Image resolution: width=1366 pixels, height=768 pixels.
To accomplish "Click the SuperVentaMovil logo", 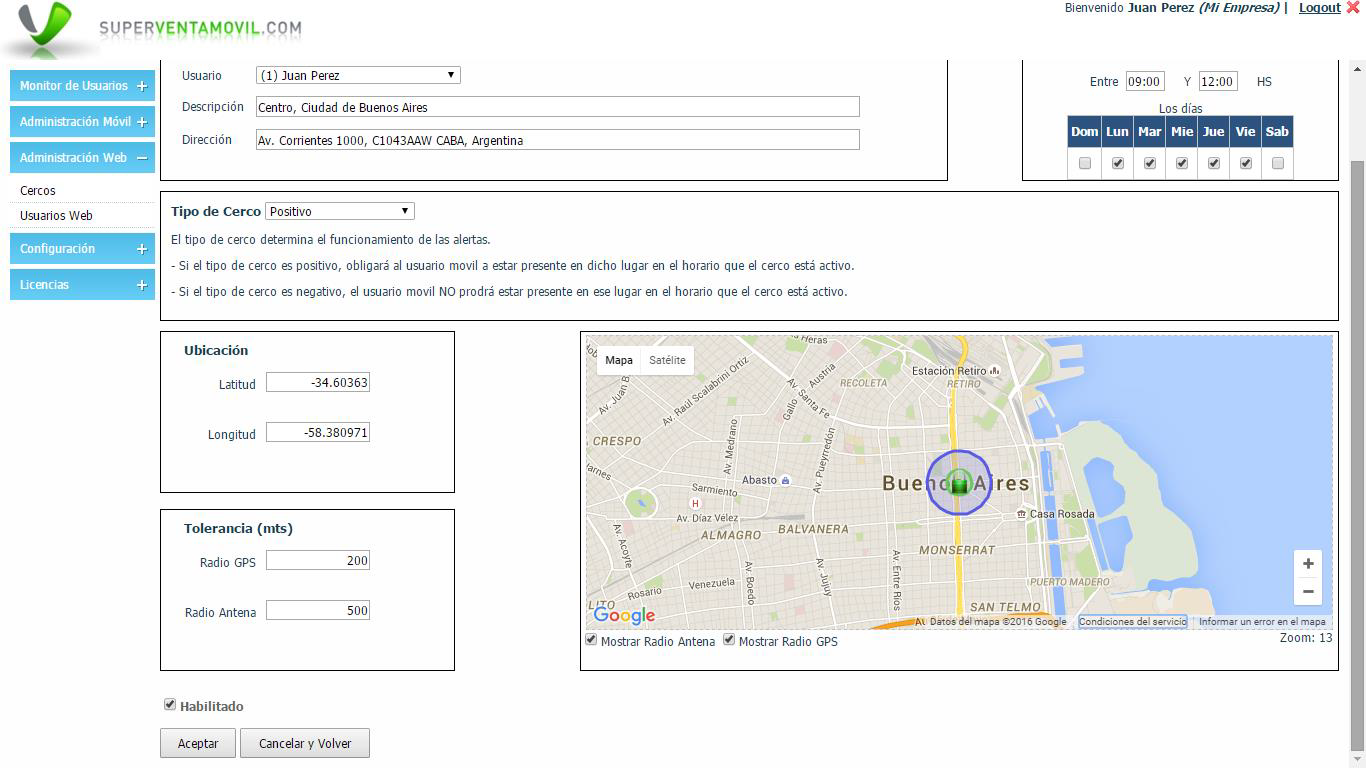I will point(152,30).
